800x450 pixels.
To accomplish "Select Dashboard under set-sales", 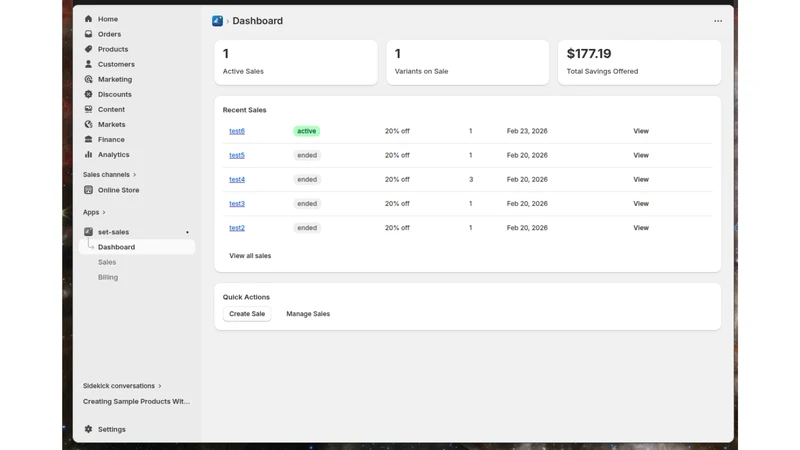I will pos(137,247).
